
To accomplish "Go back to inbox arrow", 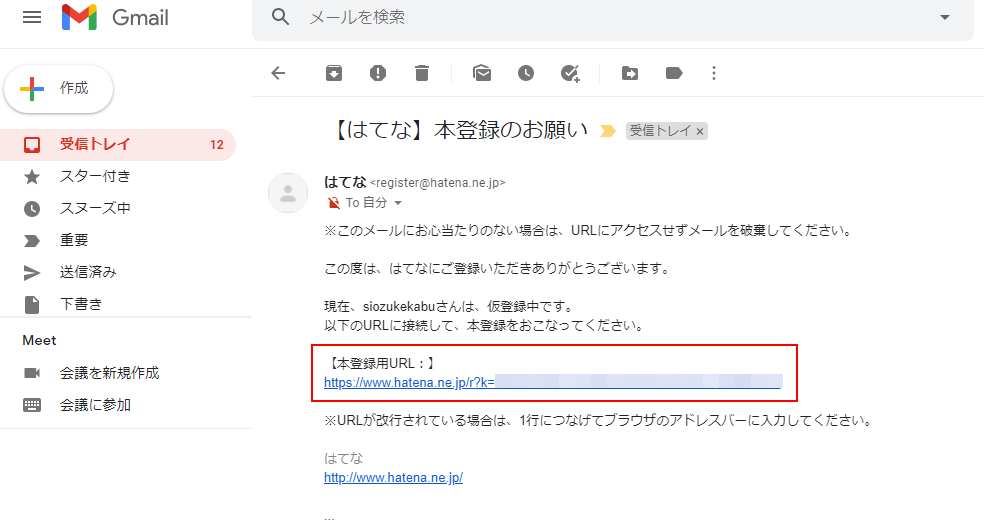I will point(278,73).
